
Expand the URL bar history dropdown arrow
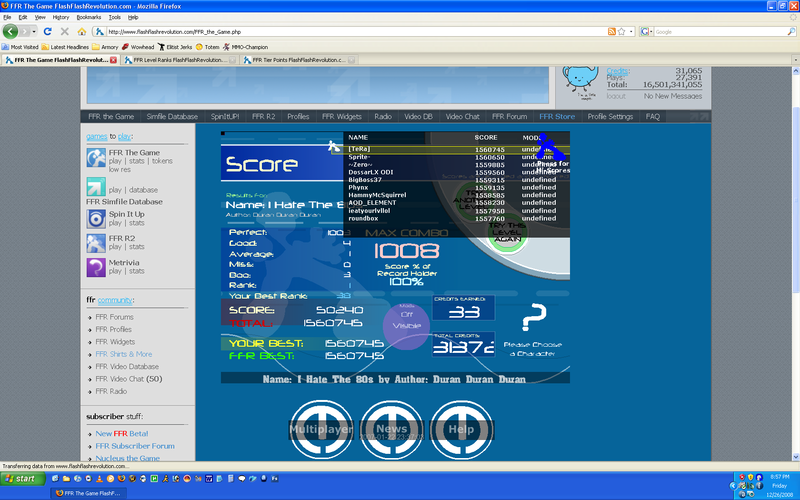(x=630, y=31)
